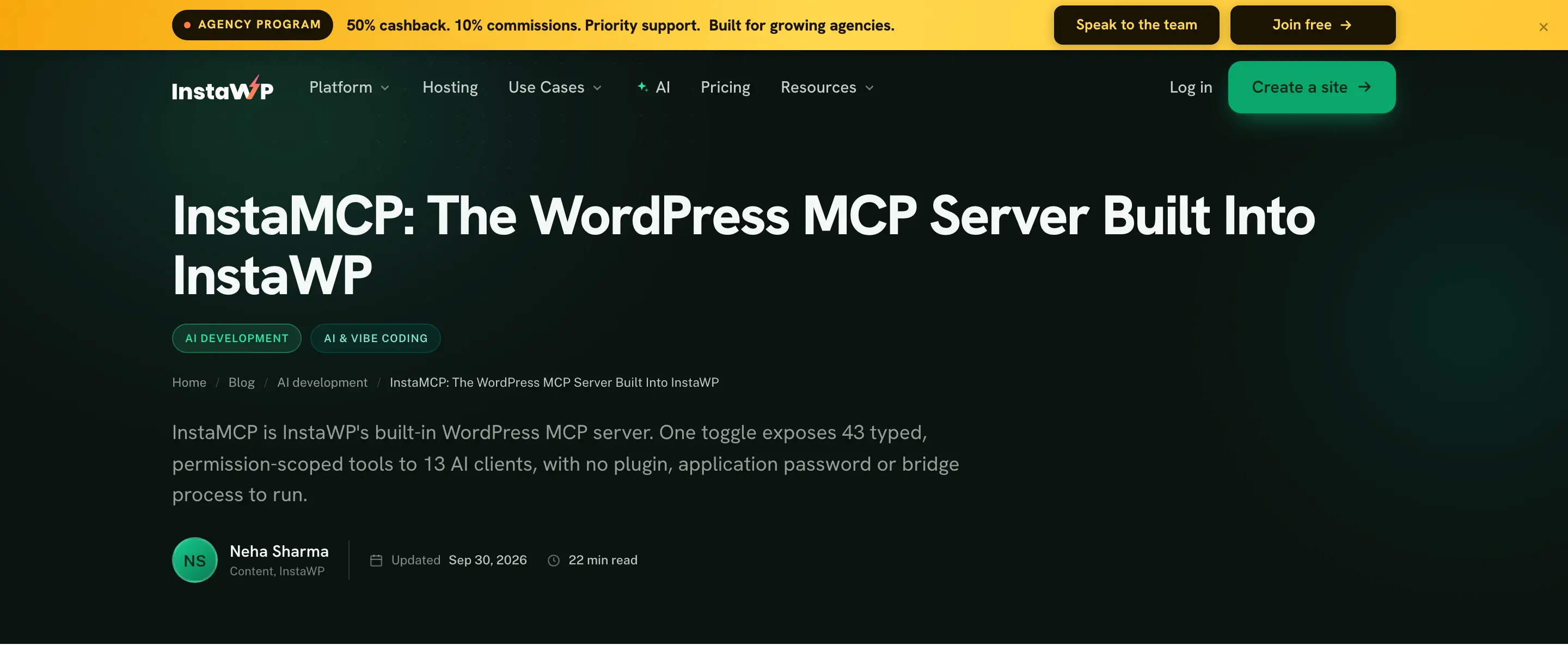Click the Sep 30, 2026 date
This screenshot has width=1568, height=645.
[488, 561]
